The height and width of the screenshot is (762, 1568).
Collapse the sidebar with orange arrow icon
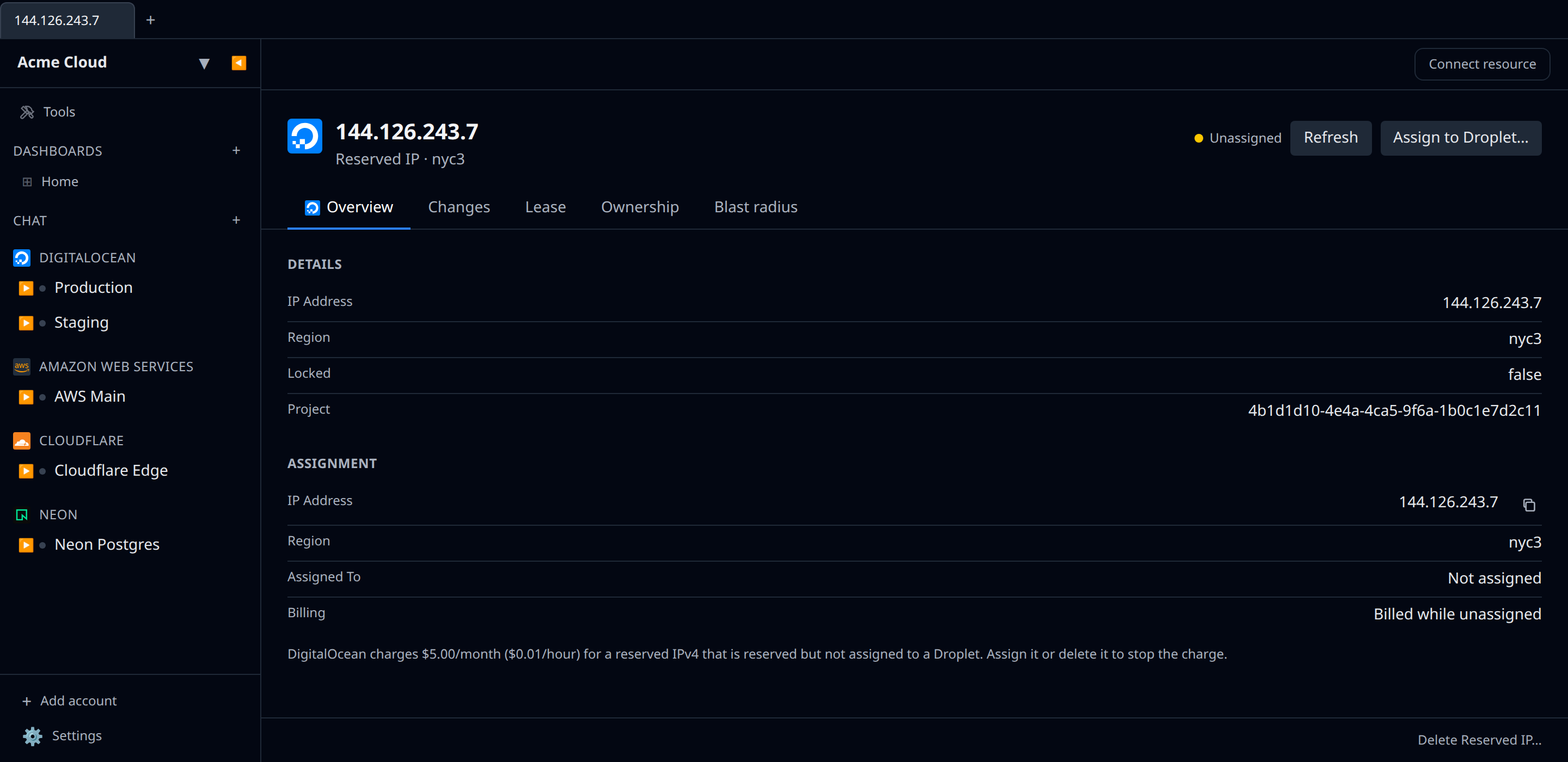click(x=238, y=63)
